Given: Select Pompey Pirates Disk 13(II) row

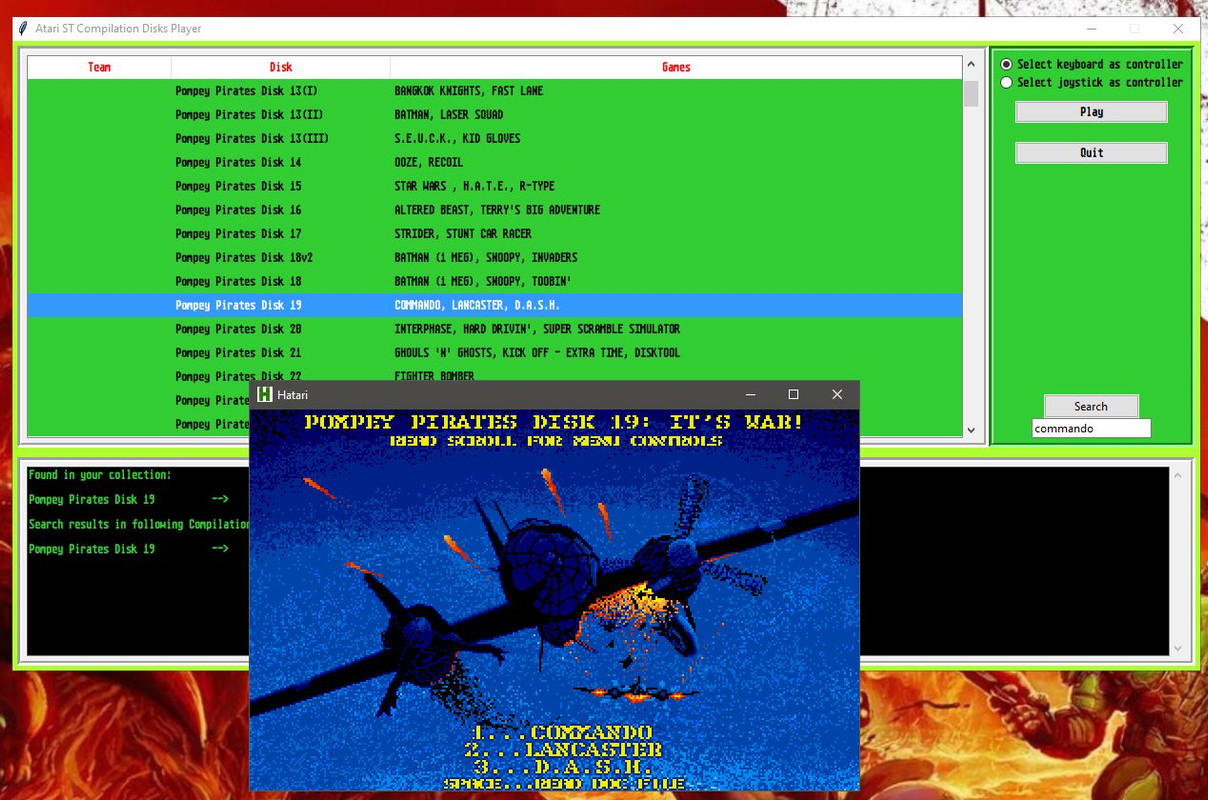Looking at the screenshot, I should 495,115.
